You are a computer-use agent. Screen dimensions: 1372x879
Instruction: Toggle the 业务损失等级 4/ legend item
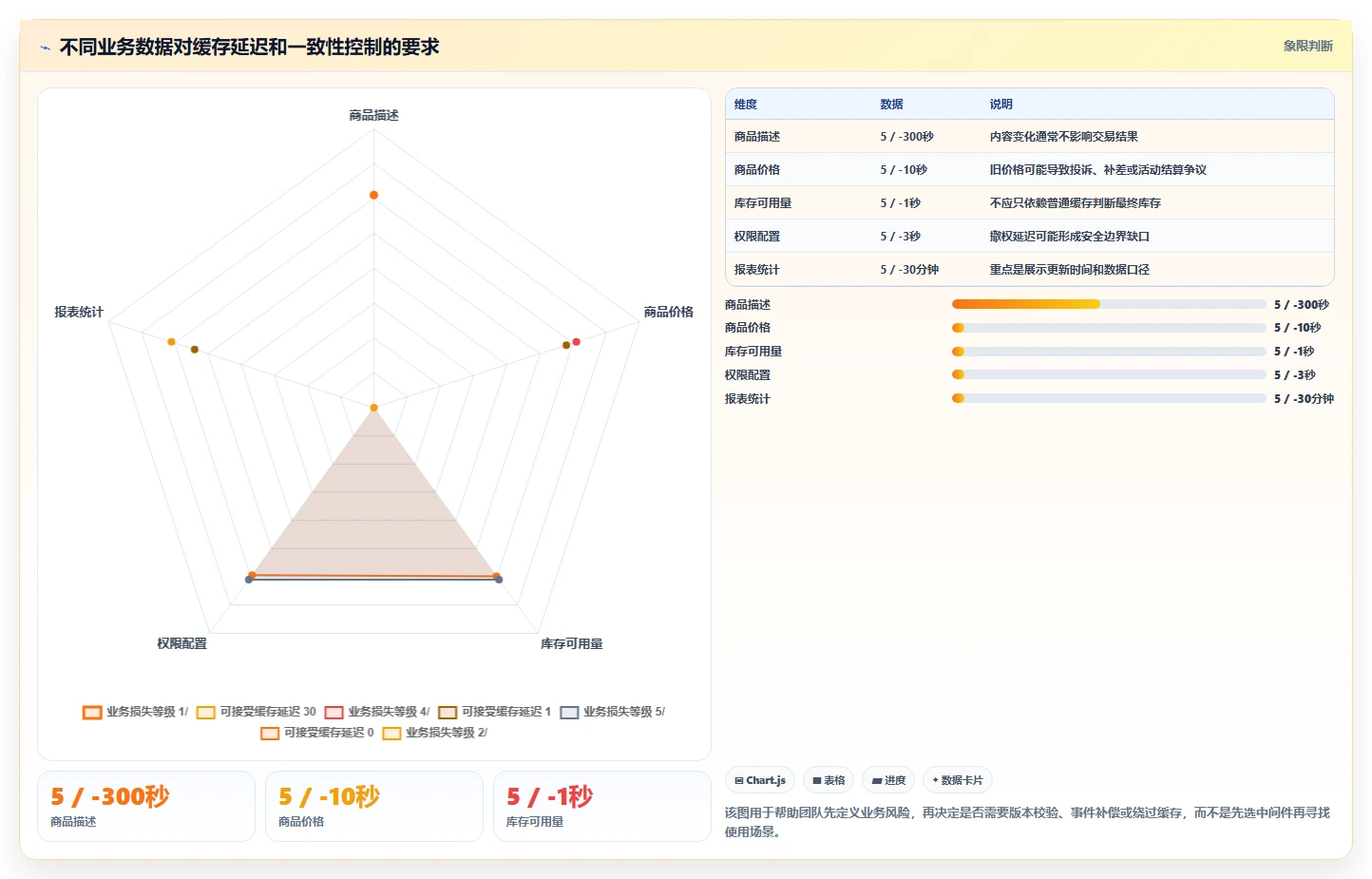[x=377, y=712]
